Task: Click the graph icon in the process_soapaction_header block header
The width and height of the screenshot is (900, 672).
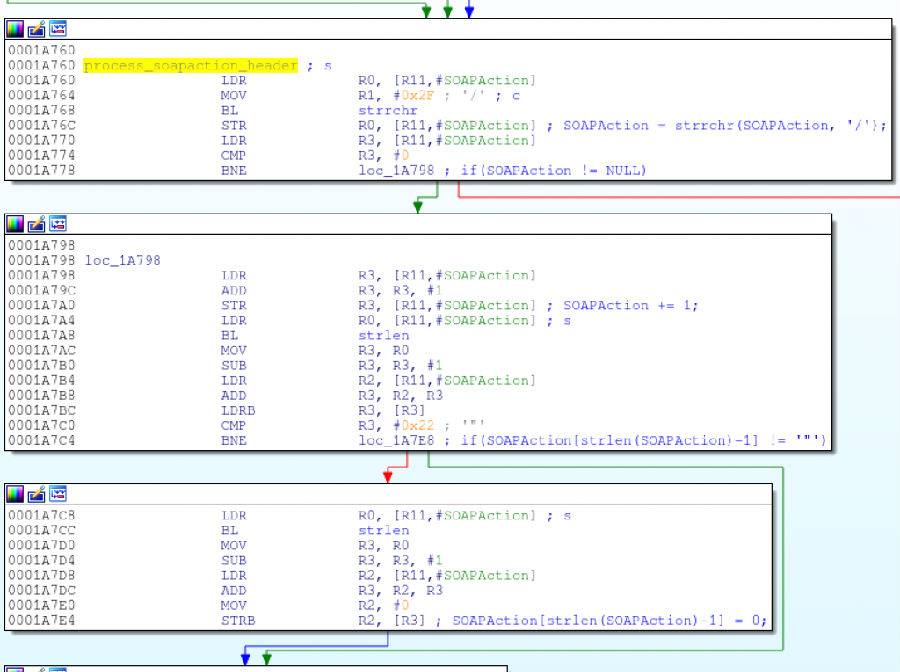Action: click(56, 29)
